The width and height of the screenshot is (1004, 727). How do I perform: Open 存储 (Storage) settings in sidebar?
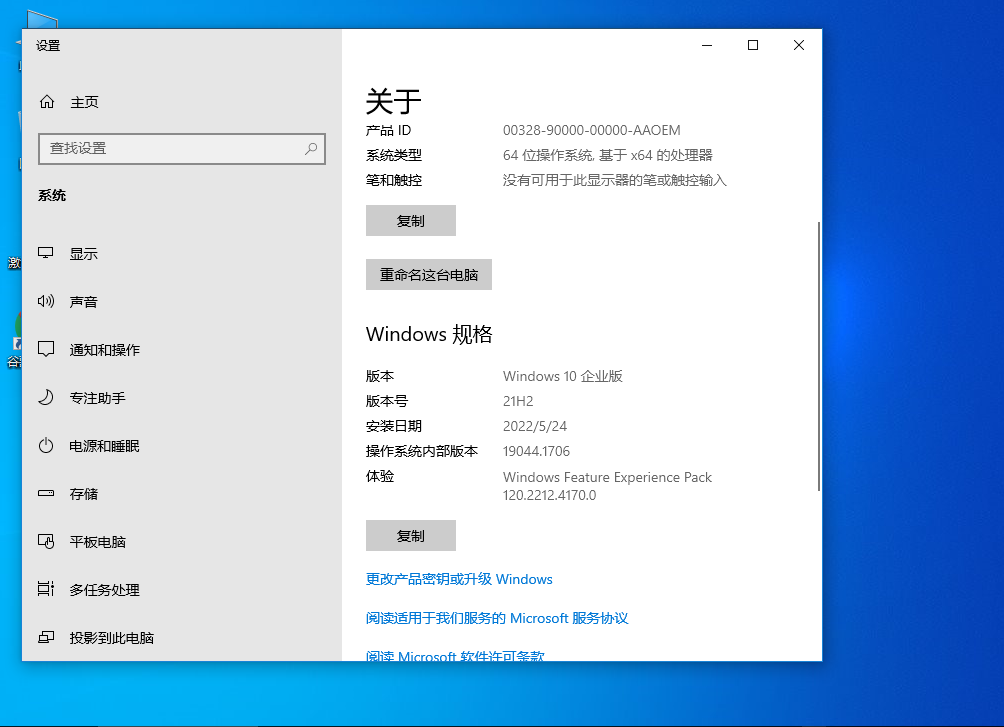(x=82, y=493)
